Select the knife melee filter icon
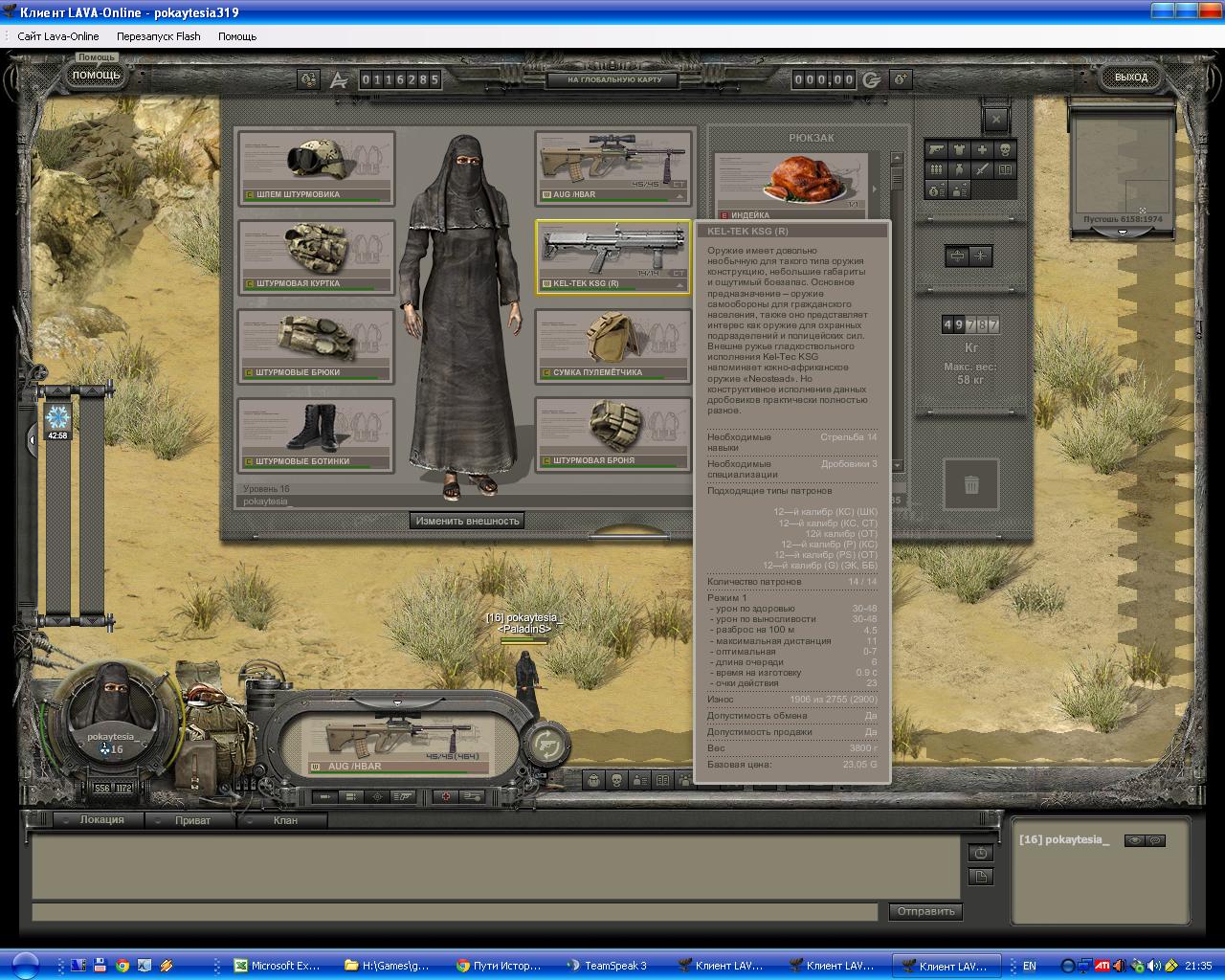This screenshot has width=1225, height=980. tap(982, 170)
